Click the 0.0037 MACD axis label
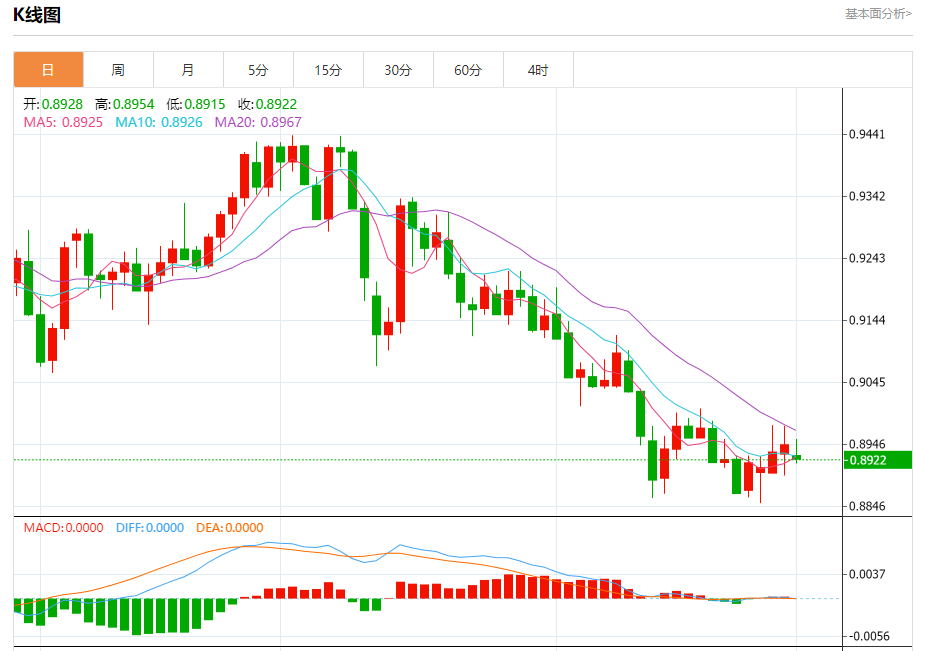 tap(867, 574)
